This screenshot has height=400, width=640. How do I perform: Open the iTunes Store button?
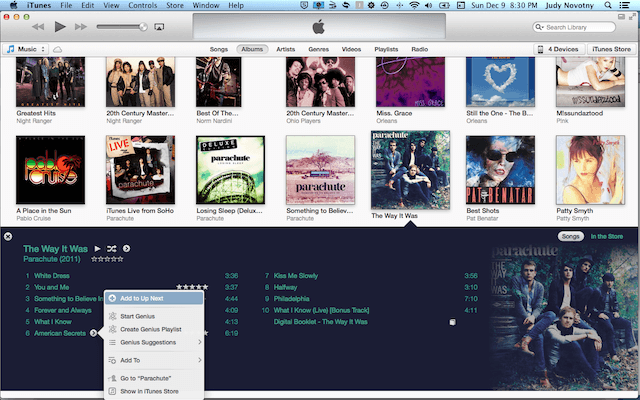pyautogui.click(x=611, y=49)
